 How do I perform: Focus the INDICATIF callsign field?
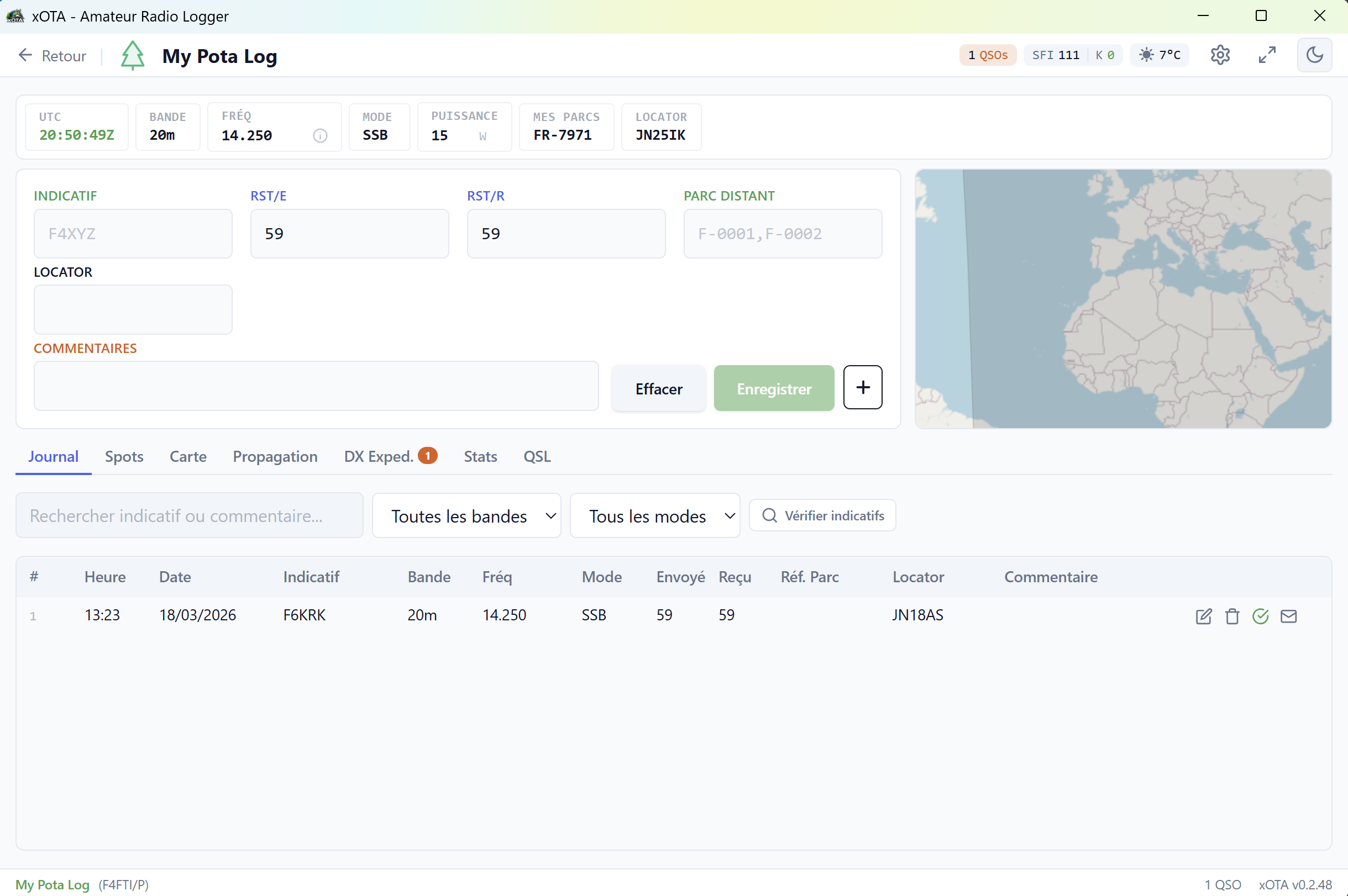click(x=133, y=234)
